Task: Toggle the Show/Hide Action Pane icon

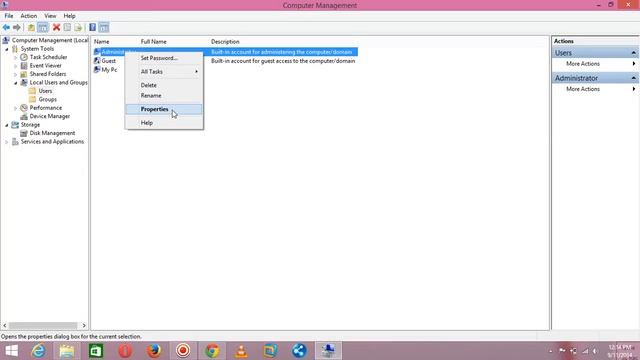Action: pyautogui.click(x=104, y=27)
